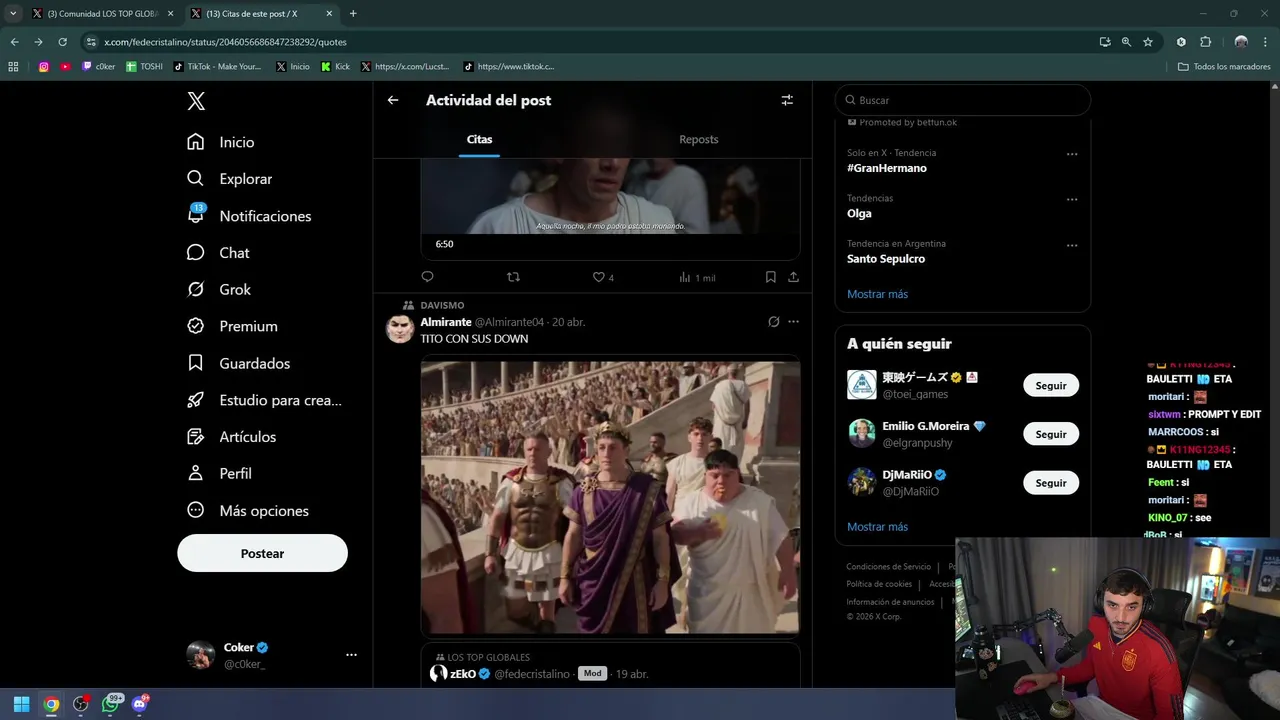Image resolution: width=1280 pixels, height=720 pixels.
Task: Like the video post with 4 likes
Action: [603, 277]
